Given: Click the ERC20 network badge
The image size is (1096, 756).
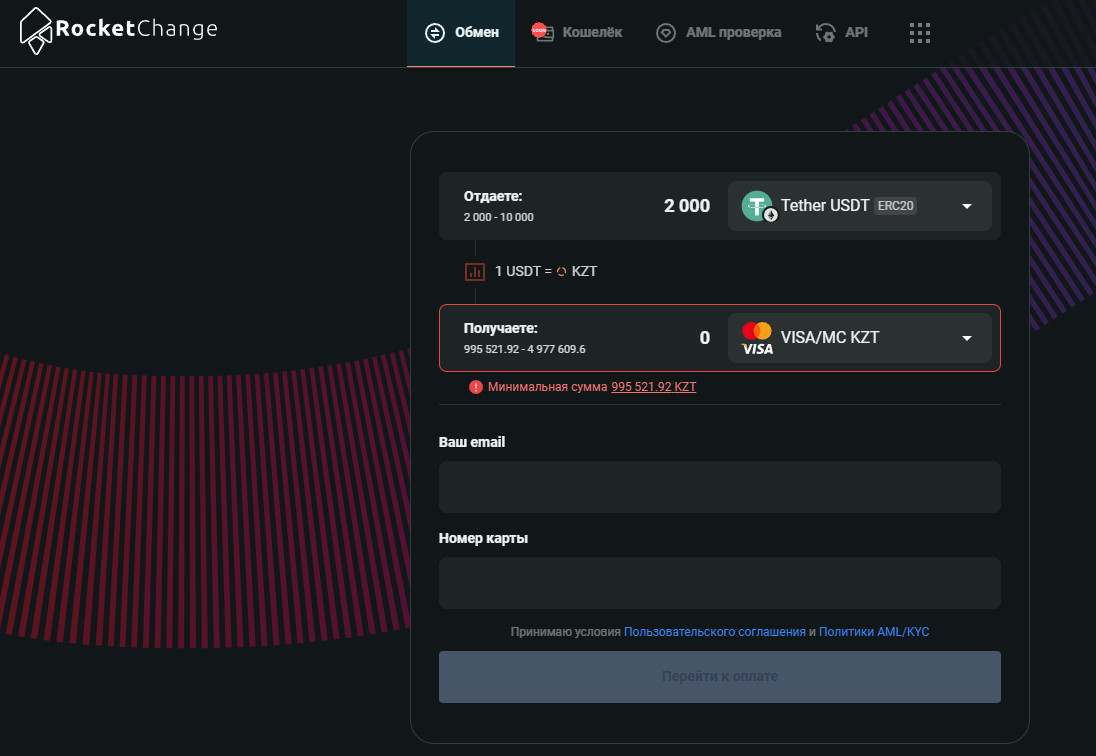Looking at the screenshot, I should [x=895, y=206].
